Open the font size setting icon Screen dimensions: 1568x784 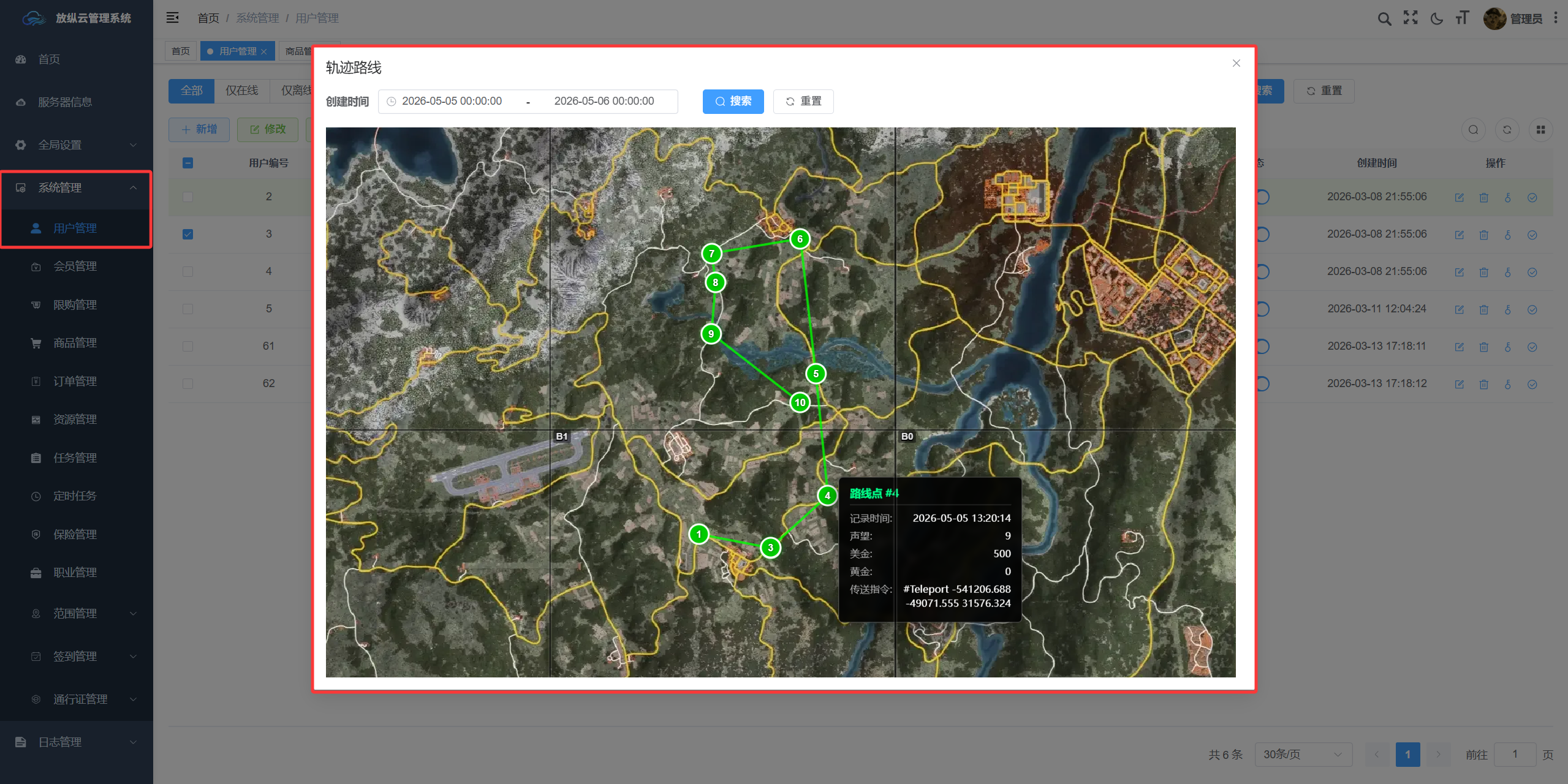(x=1462, y=18)
